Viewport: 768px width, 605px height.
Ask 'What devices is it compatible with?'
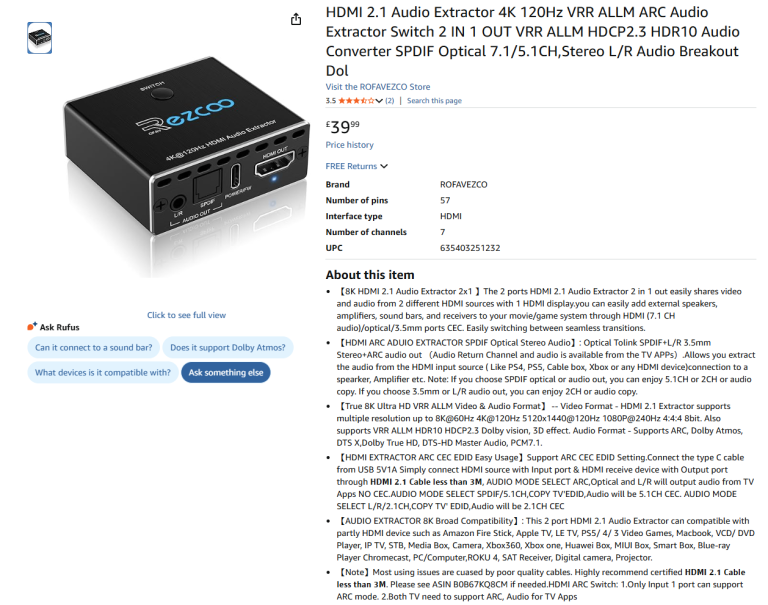(x=103, y=372)
